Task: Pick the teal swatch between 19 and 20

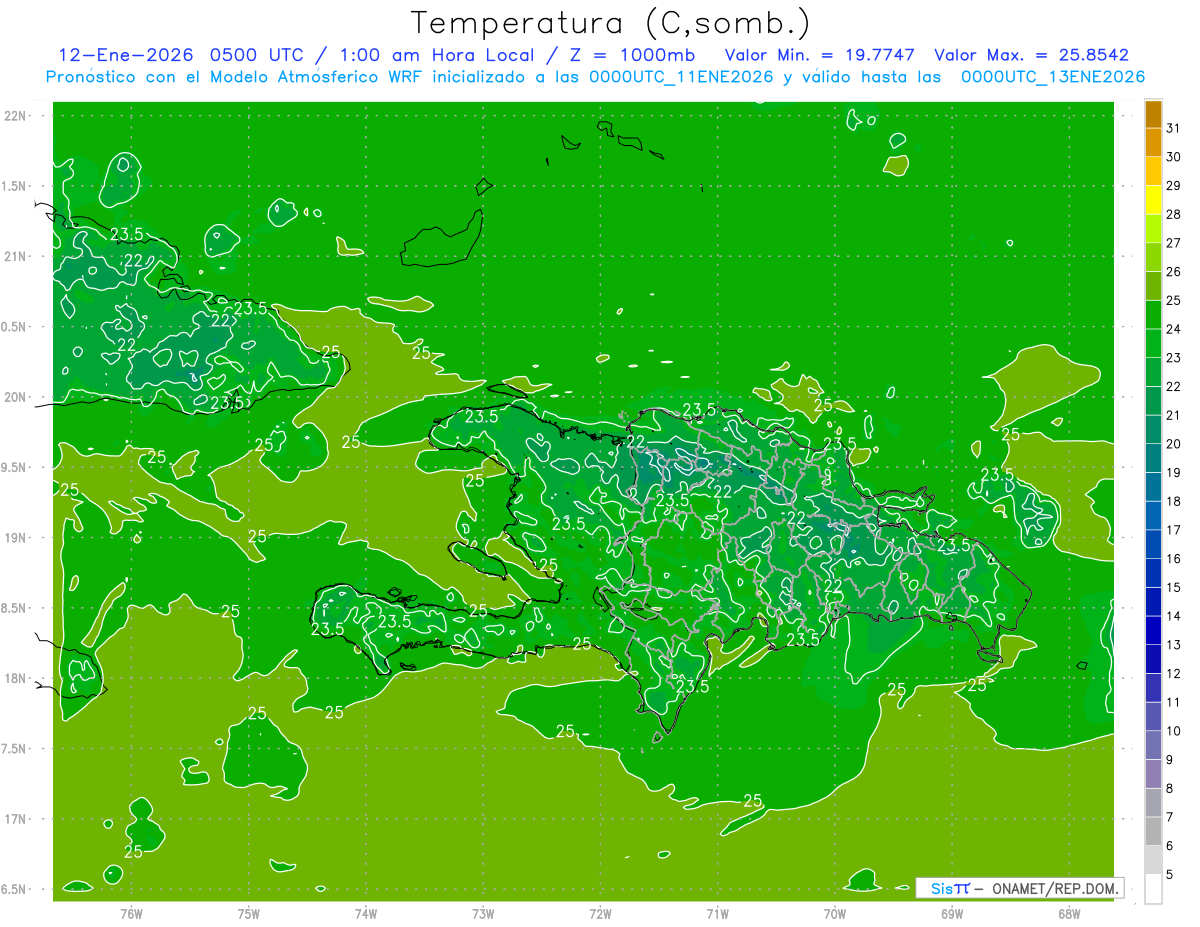Action: click(x=1153, y=458)
